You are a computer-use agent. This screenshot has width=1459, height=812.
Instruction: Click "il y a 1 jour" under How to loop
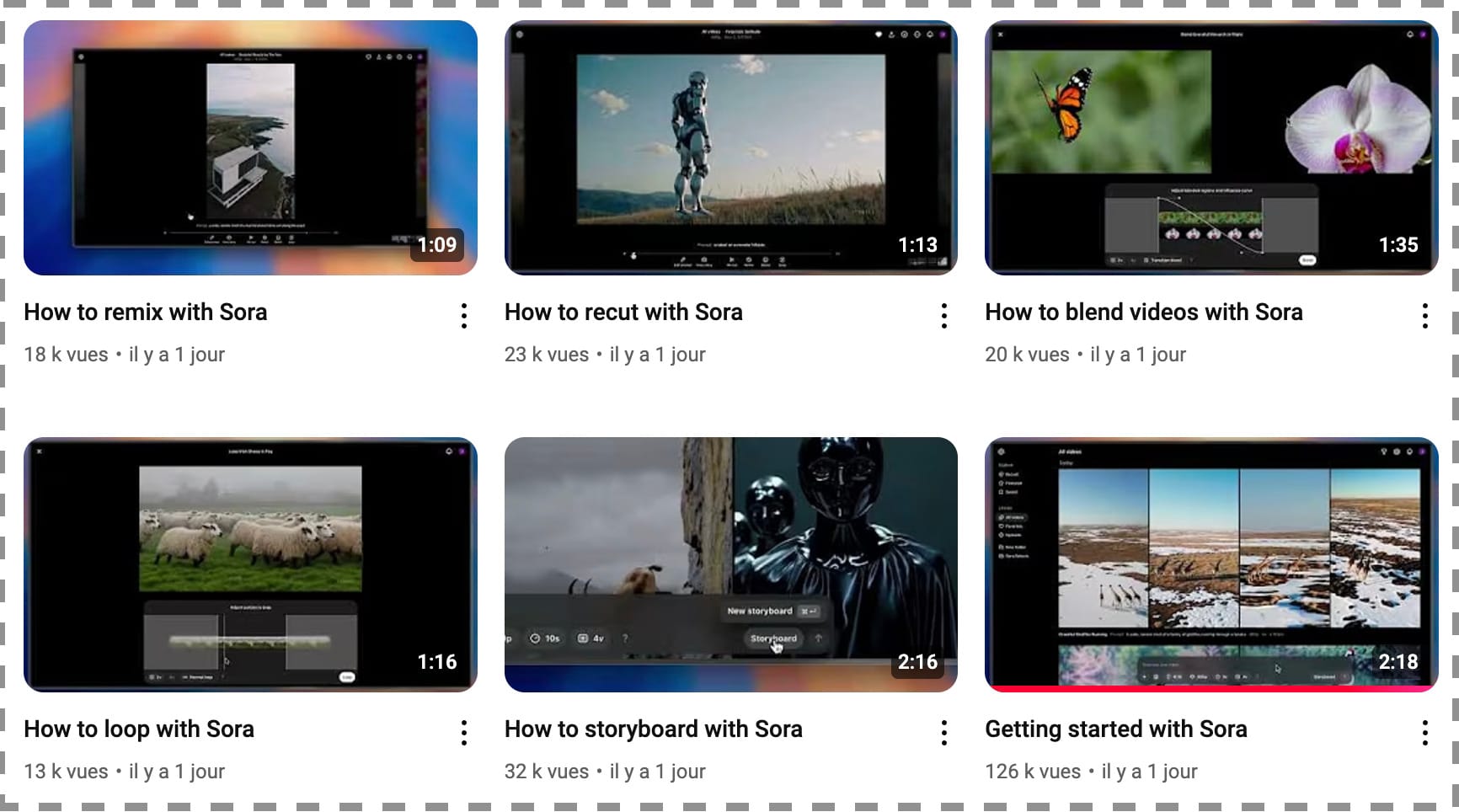[177, 772]
